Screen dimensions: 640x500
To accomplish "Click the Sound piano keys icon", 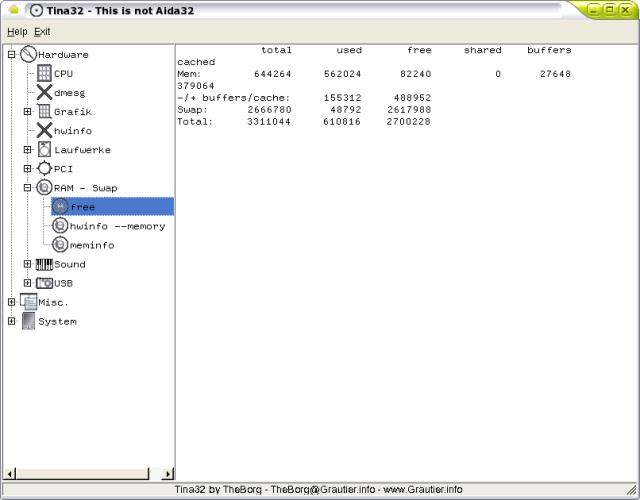I will [44, 264].
